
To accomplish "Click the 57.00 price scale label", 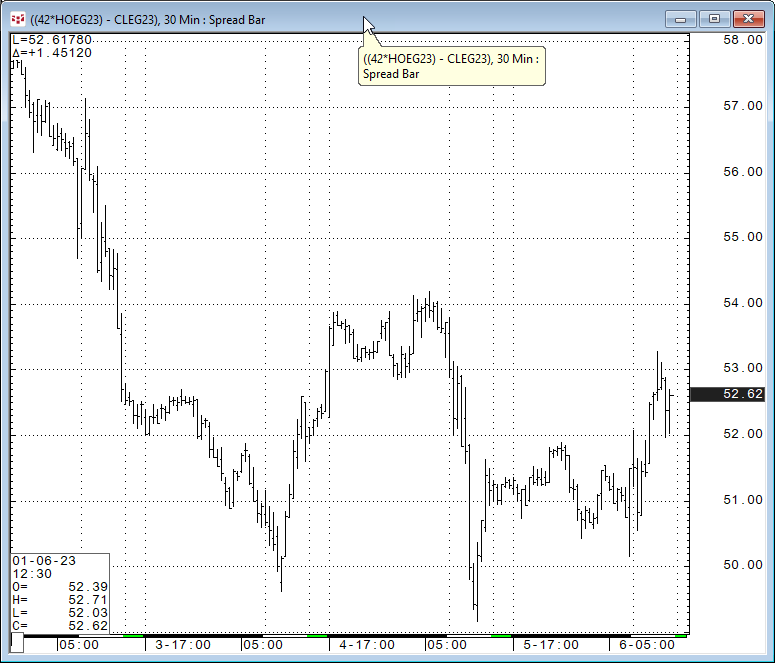I will (x=742, y=106).
